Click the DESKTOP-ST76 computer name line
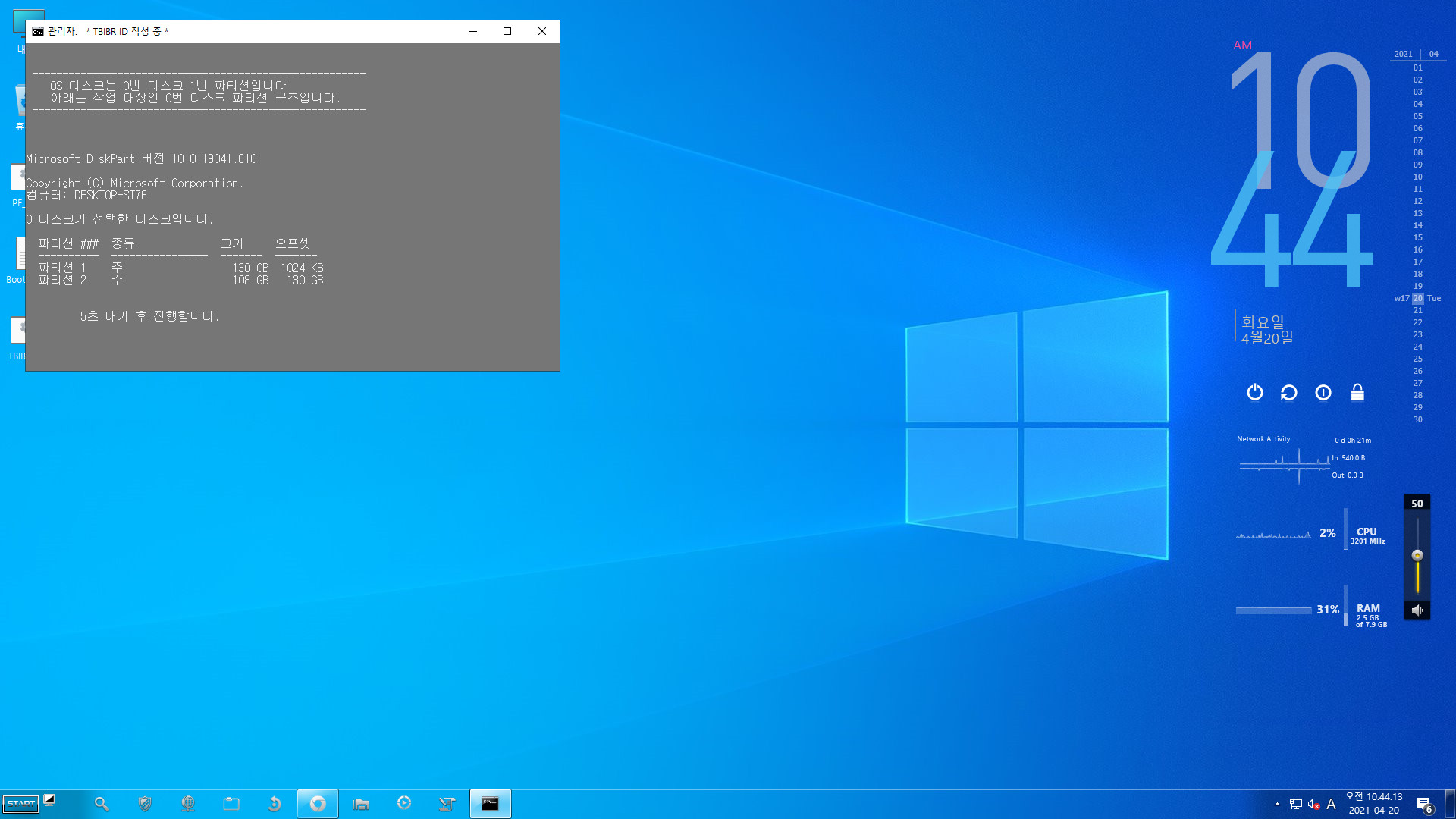 point(86,195)
